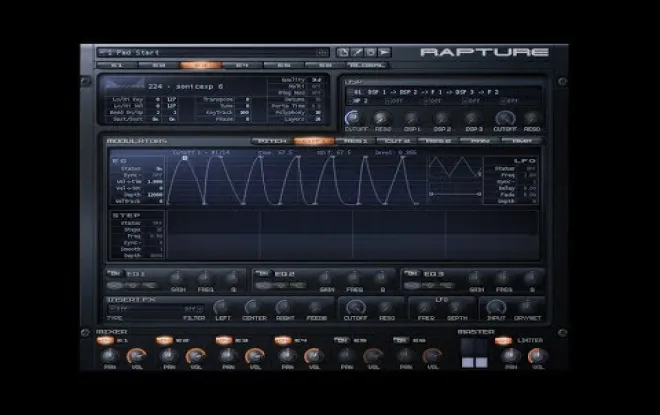
Task: Click the DSP 1 knob
Action: coord(412,119)
